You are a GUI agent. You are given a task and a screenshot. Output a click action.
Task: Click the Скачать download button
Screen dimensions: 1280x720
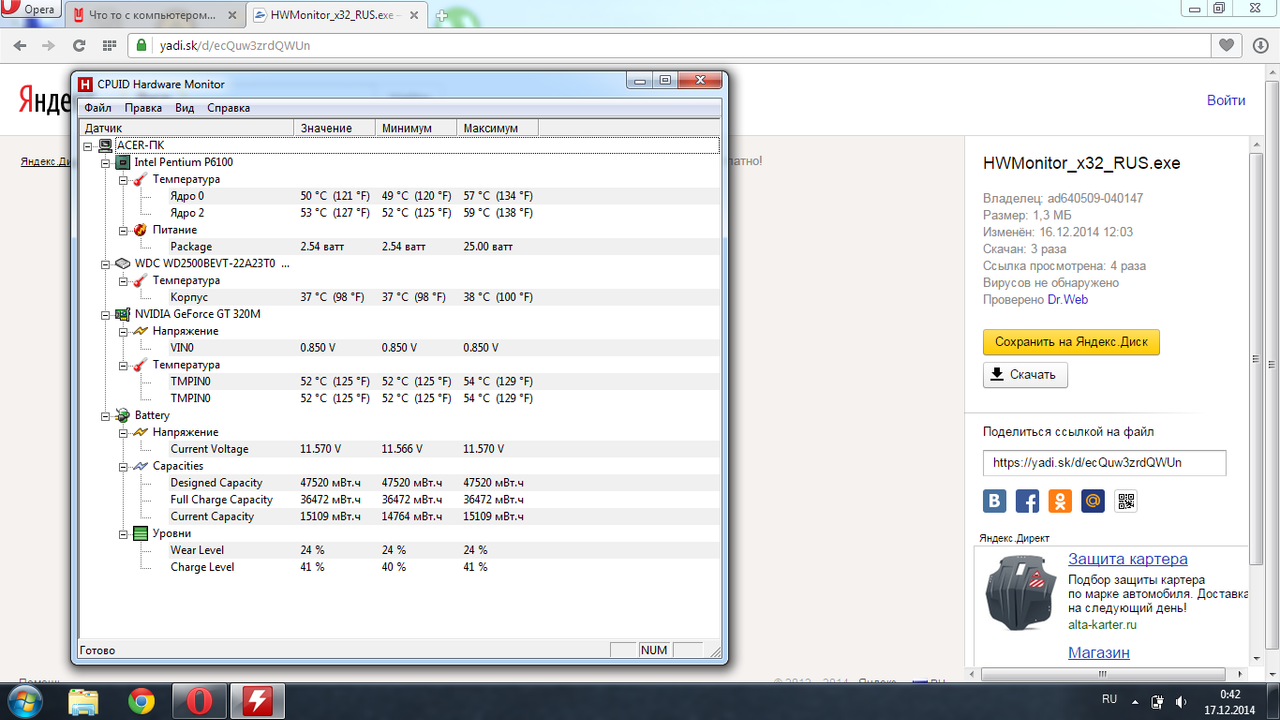coord(1025,375)
